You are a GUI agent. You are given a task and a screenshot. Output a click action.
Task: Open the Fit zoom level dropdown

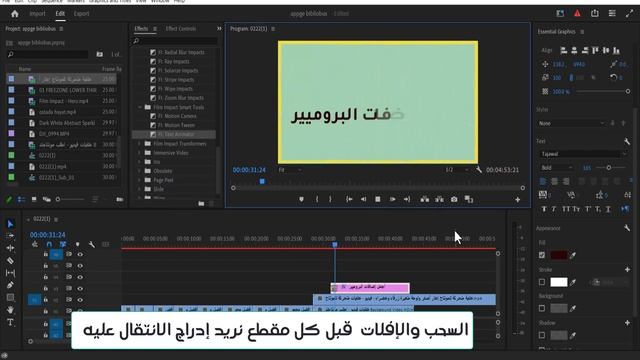(290, 170)
